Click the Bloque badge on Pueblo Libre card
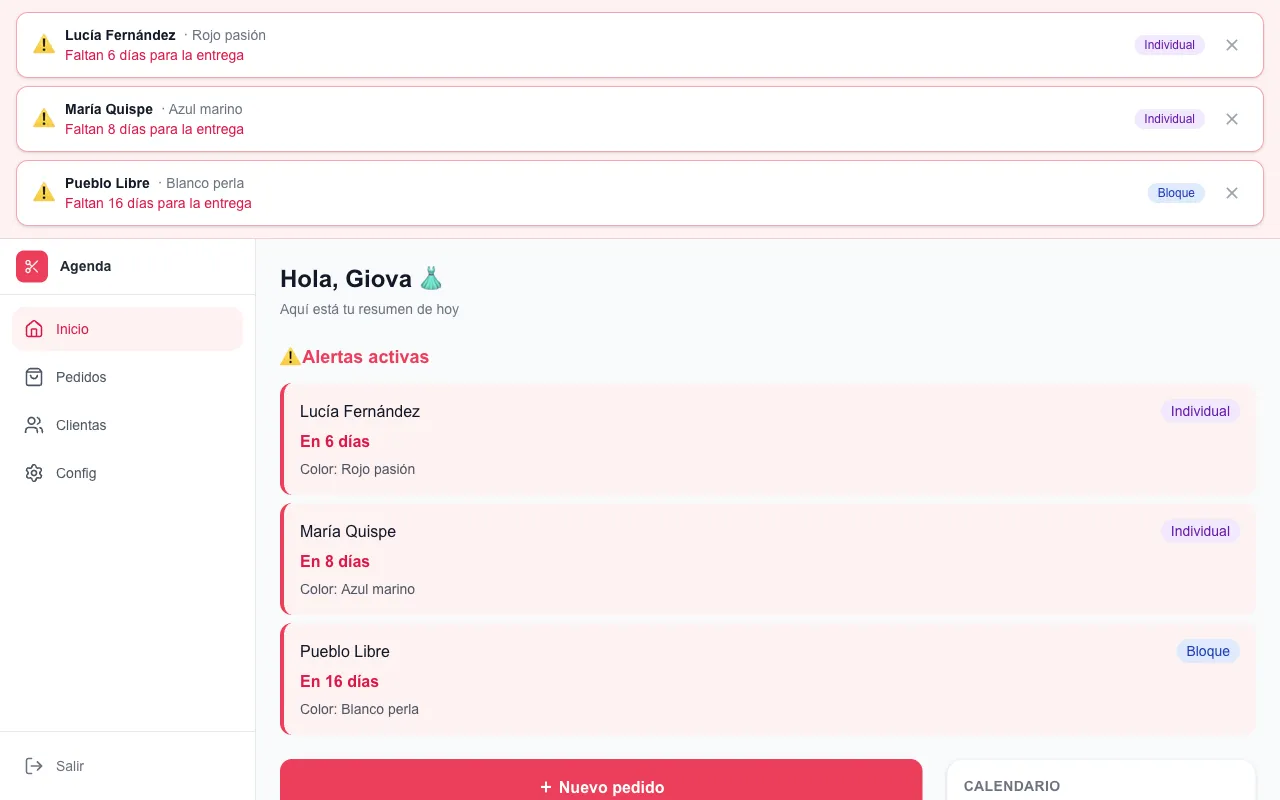Viewport: 1280px width, 800px height. (1208, 651)
